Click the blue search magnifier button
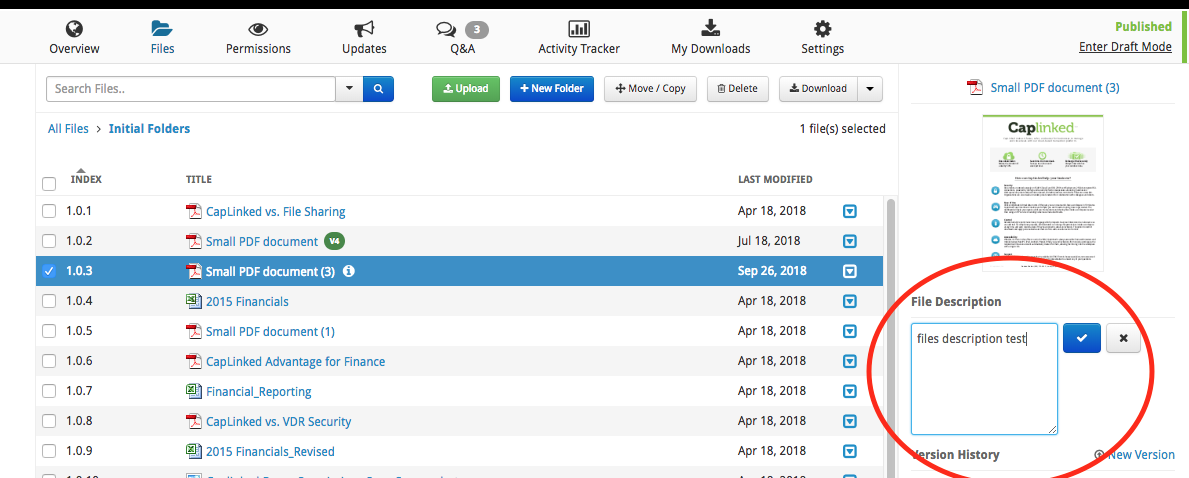The image size is (1189, 478). coord(378,89)
